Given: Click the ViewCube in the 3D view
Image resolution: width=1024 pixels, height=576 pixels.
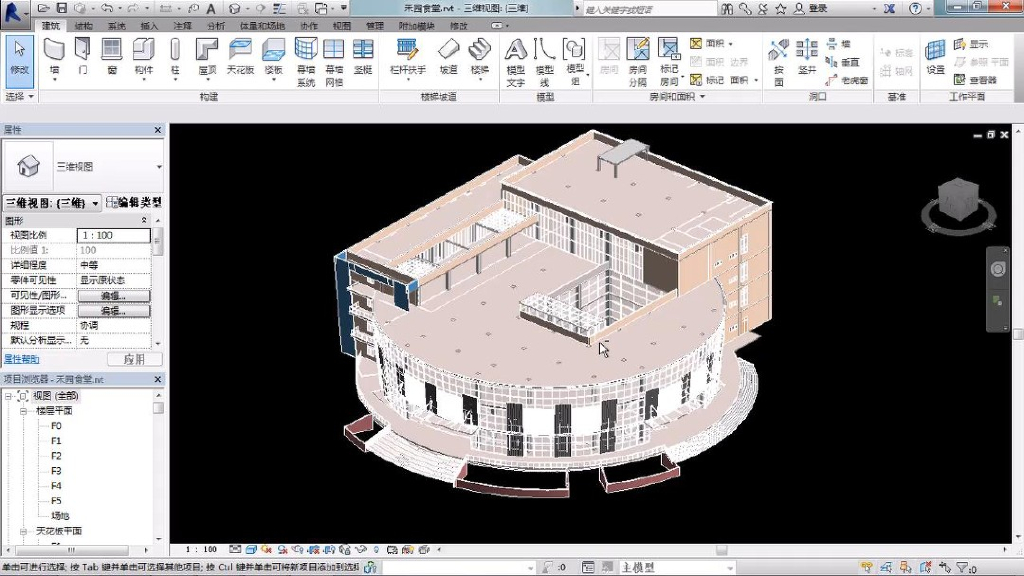Looking at the screenshot, I should coord(958,201).
